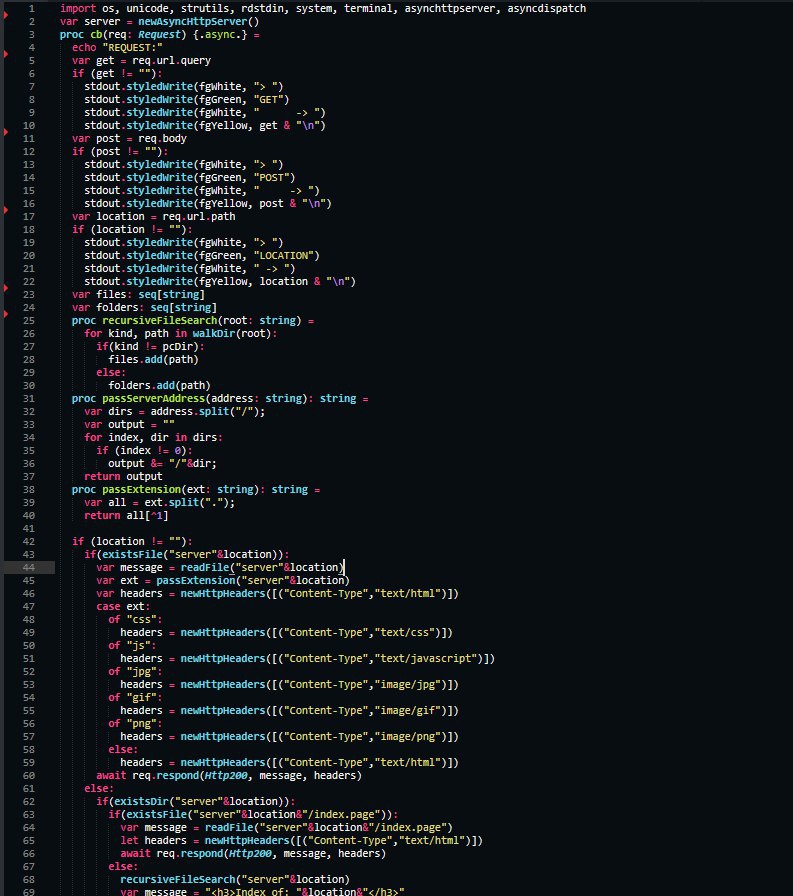Click "files.add(path)" on line 28

click(153, 359)
